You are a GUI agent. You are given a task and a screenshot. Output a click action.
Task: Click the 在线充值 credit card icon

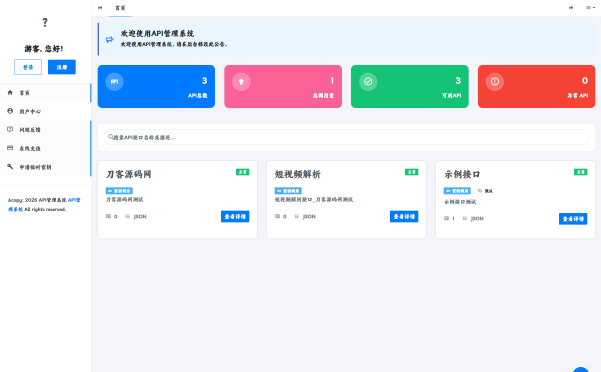click(x=10, y=148)
